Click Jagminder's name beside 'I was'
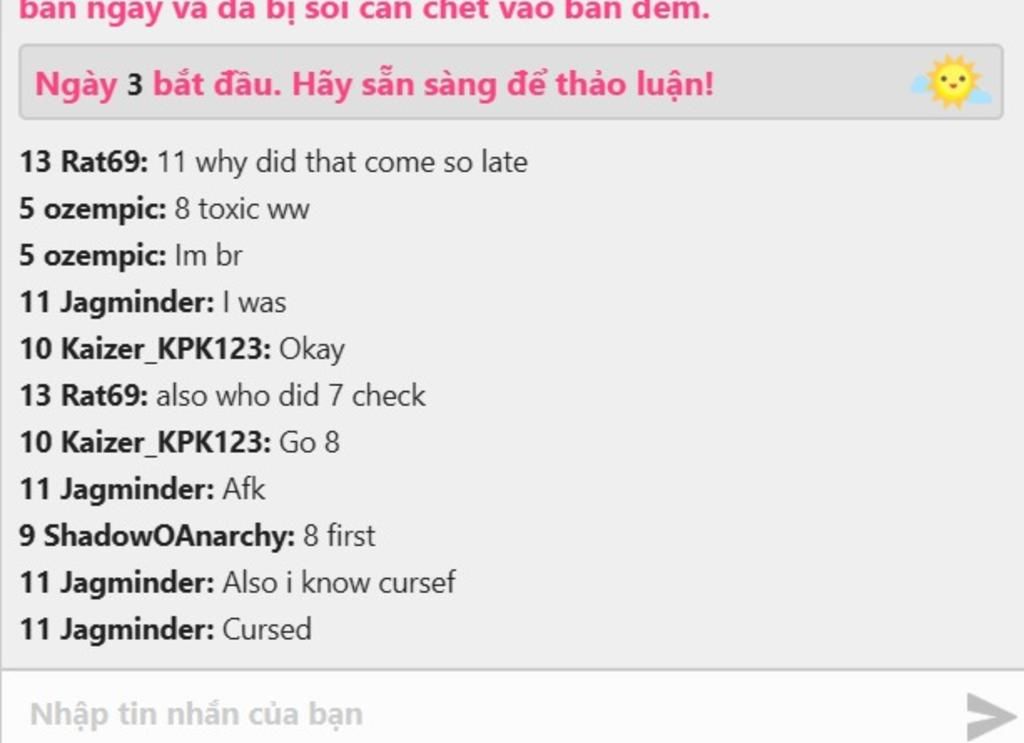The height and width of the screenshot is (743, 1024). coord(137,302)
